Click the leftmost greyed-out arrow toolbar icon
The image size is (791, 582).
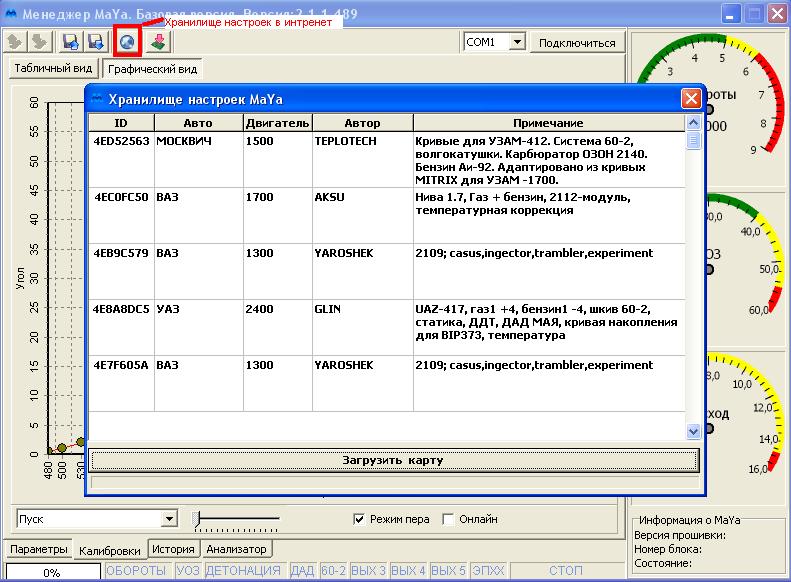point(15,42)
